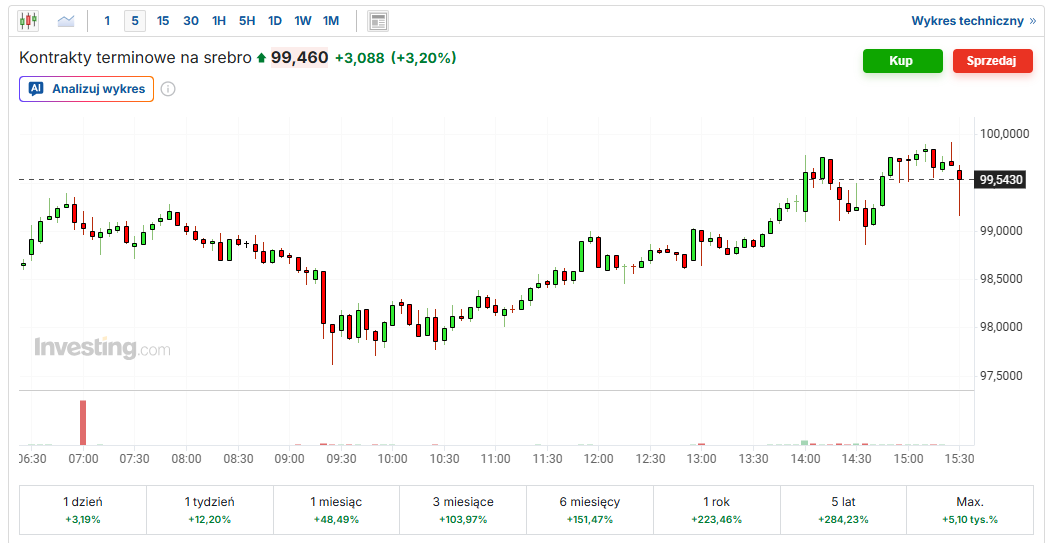Switch to the 1 tydzień range tab
Image resolution: width=1045 pixels, height=543 pixels.
209,510
